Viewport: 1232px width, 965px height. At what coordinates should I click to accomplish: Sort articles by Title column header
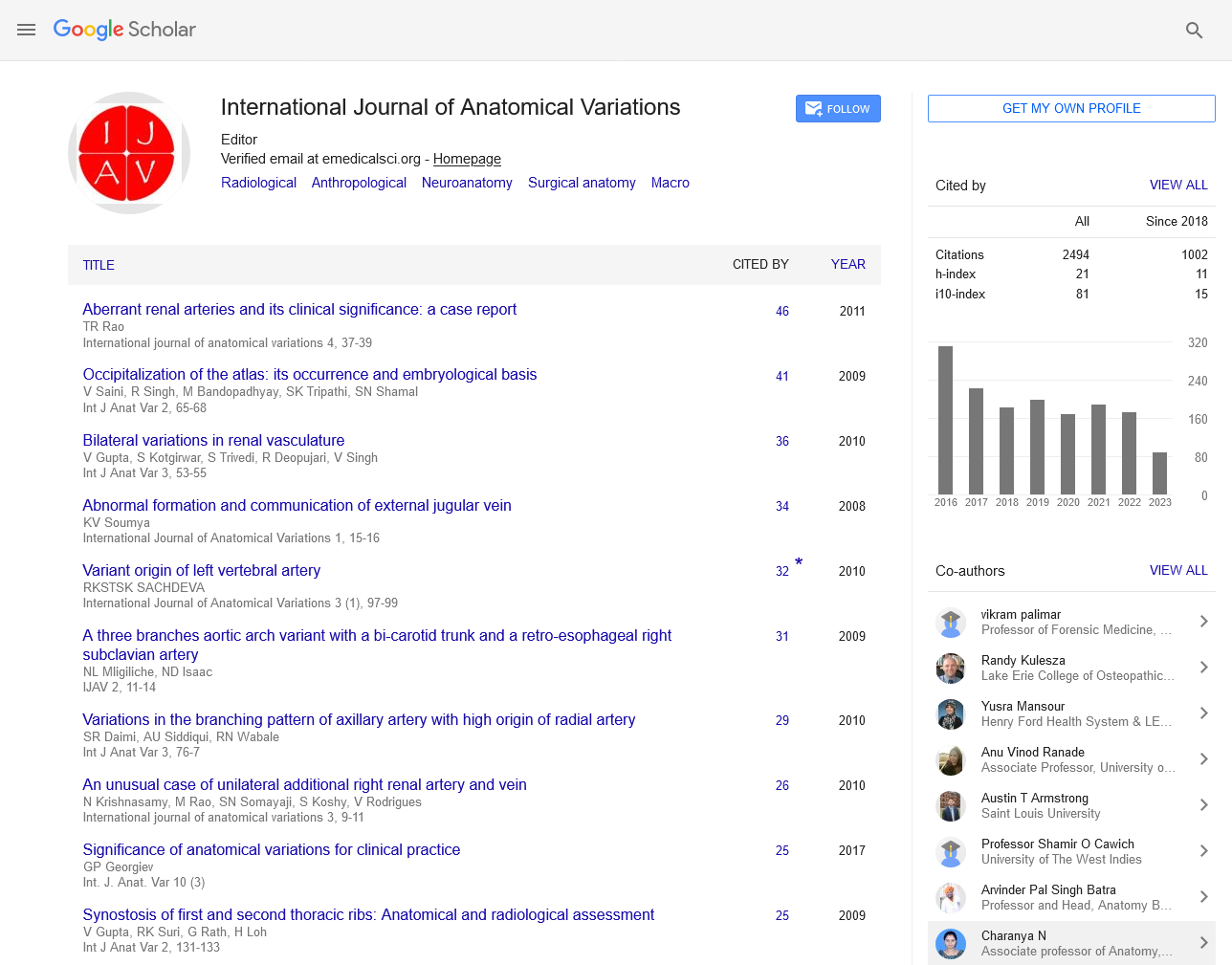99,265
